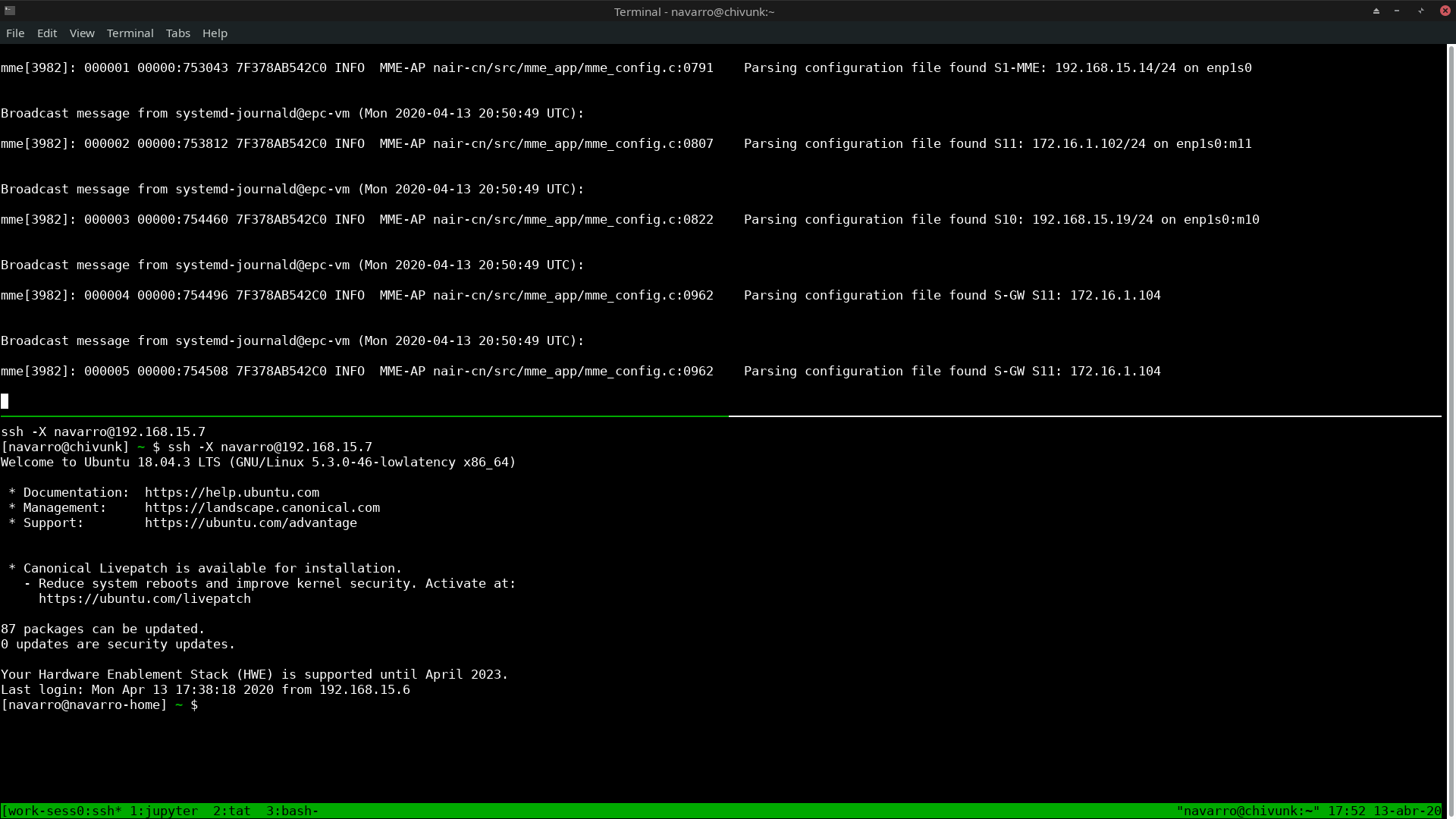This screenshot has width=1456, height=819.
Task: Open the File menu
Action: coord(15,33)
